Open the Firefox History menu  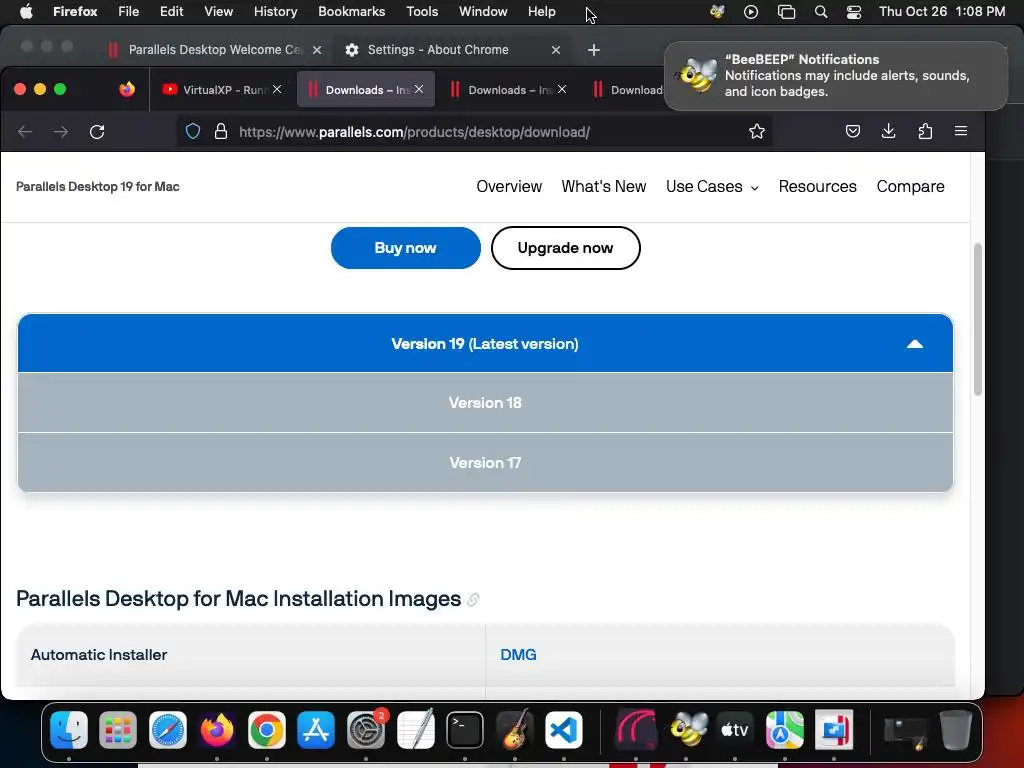[x=275, y=12]
